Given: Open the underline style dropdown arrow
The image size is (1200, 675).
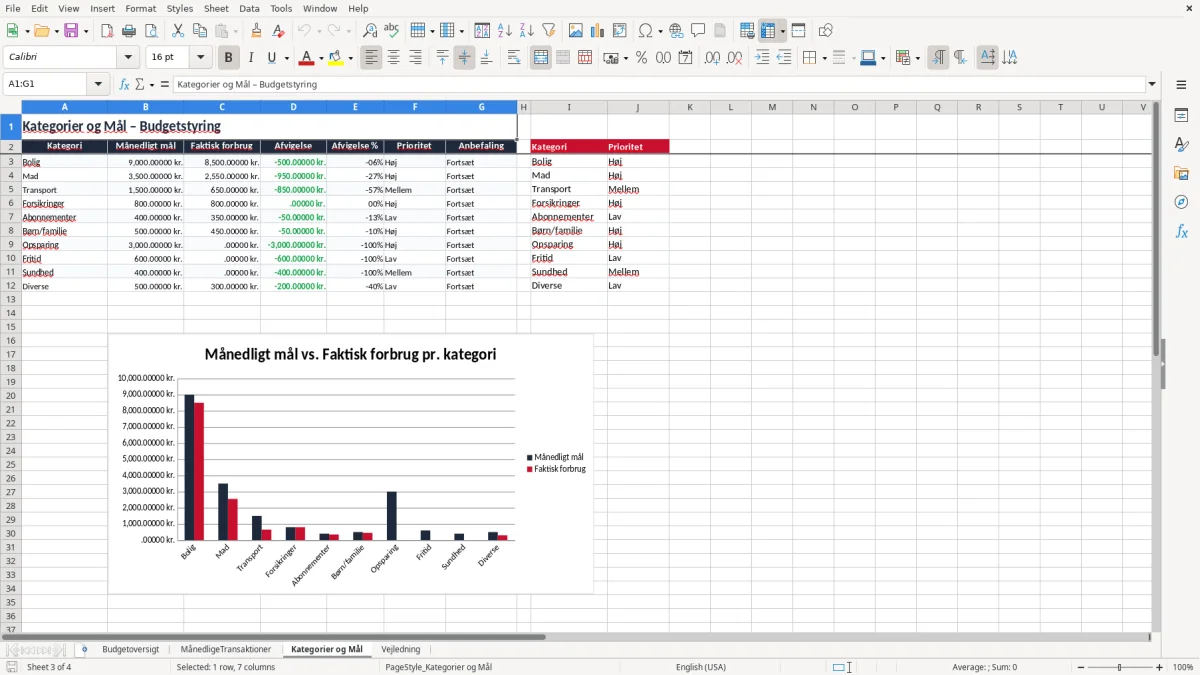Looking at the screenshot, I should (x=286, y=58).
